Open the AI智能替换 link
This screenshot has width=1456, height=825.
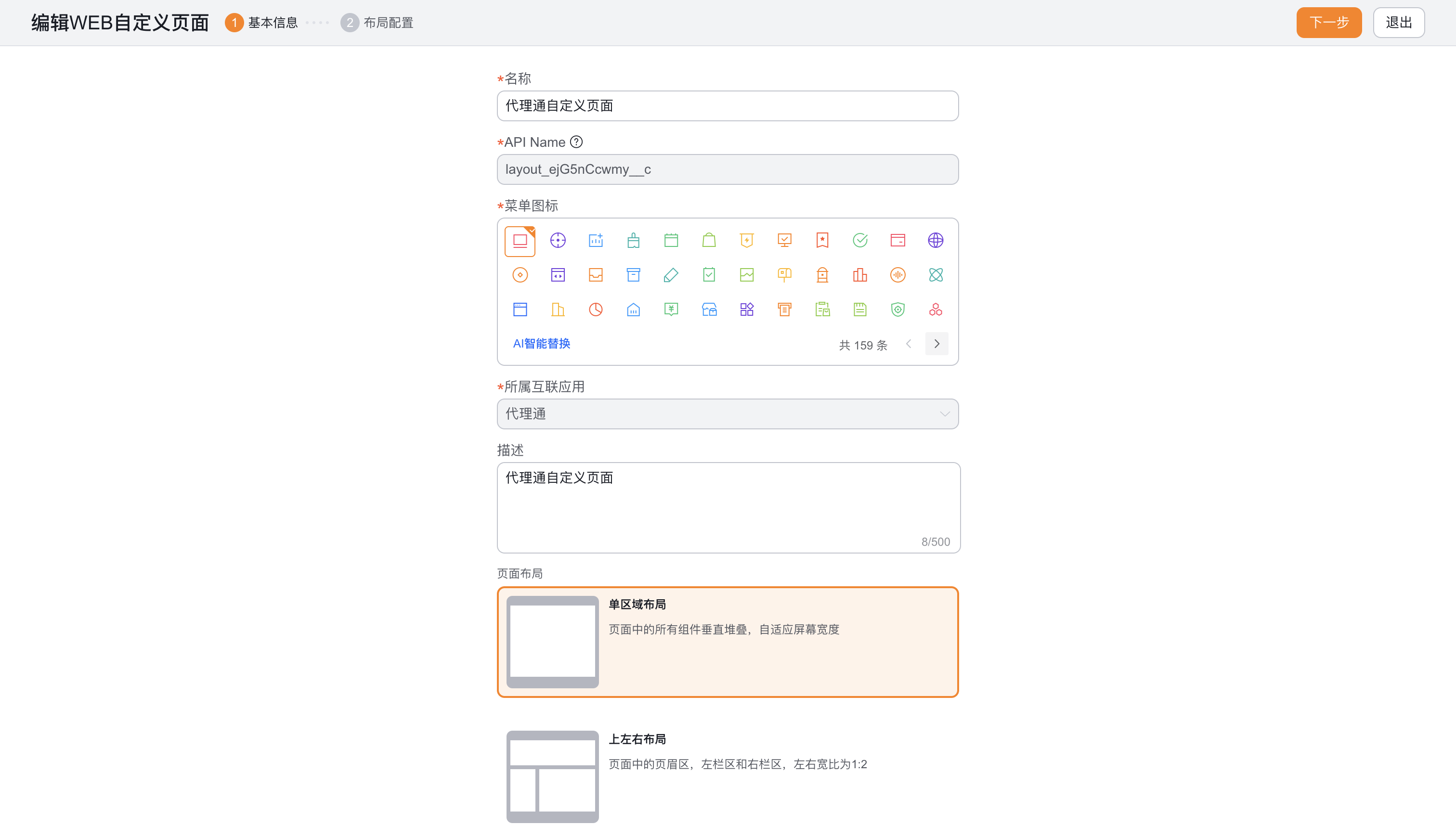(x=541, y=344)
